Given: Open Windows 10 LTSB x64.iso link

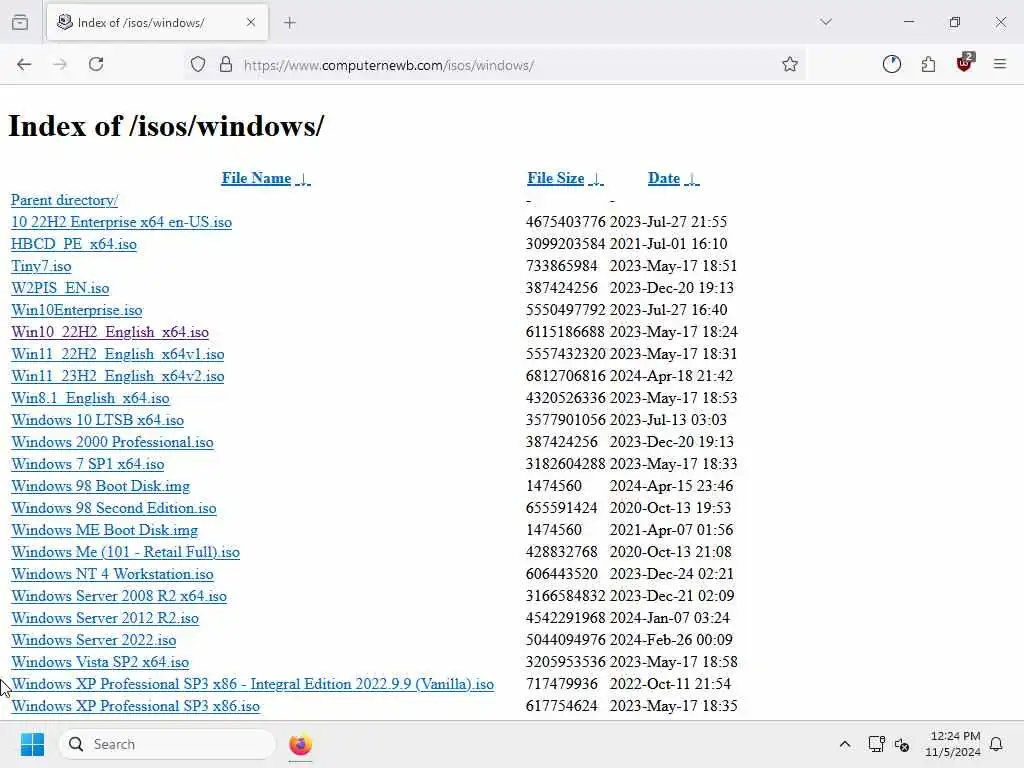Looking at the screenshot, I should point(97,420).
